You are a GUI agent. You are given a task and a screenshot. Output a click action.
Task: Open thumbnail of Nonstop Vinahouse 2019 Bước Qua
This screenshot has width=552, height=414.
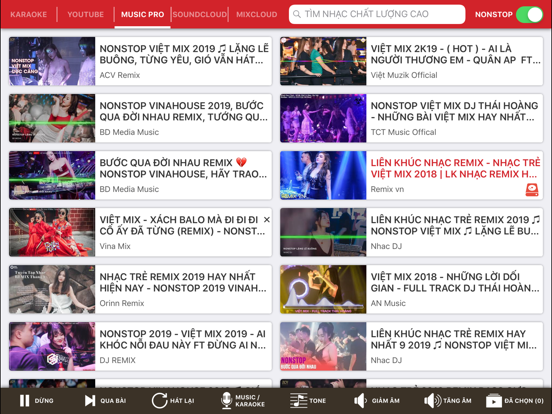pyautogui.click(x=52, y=118)
